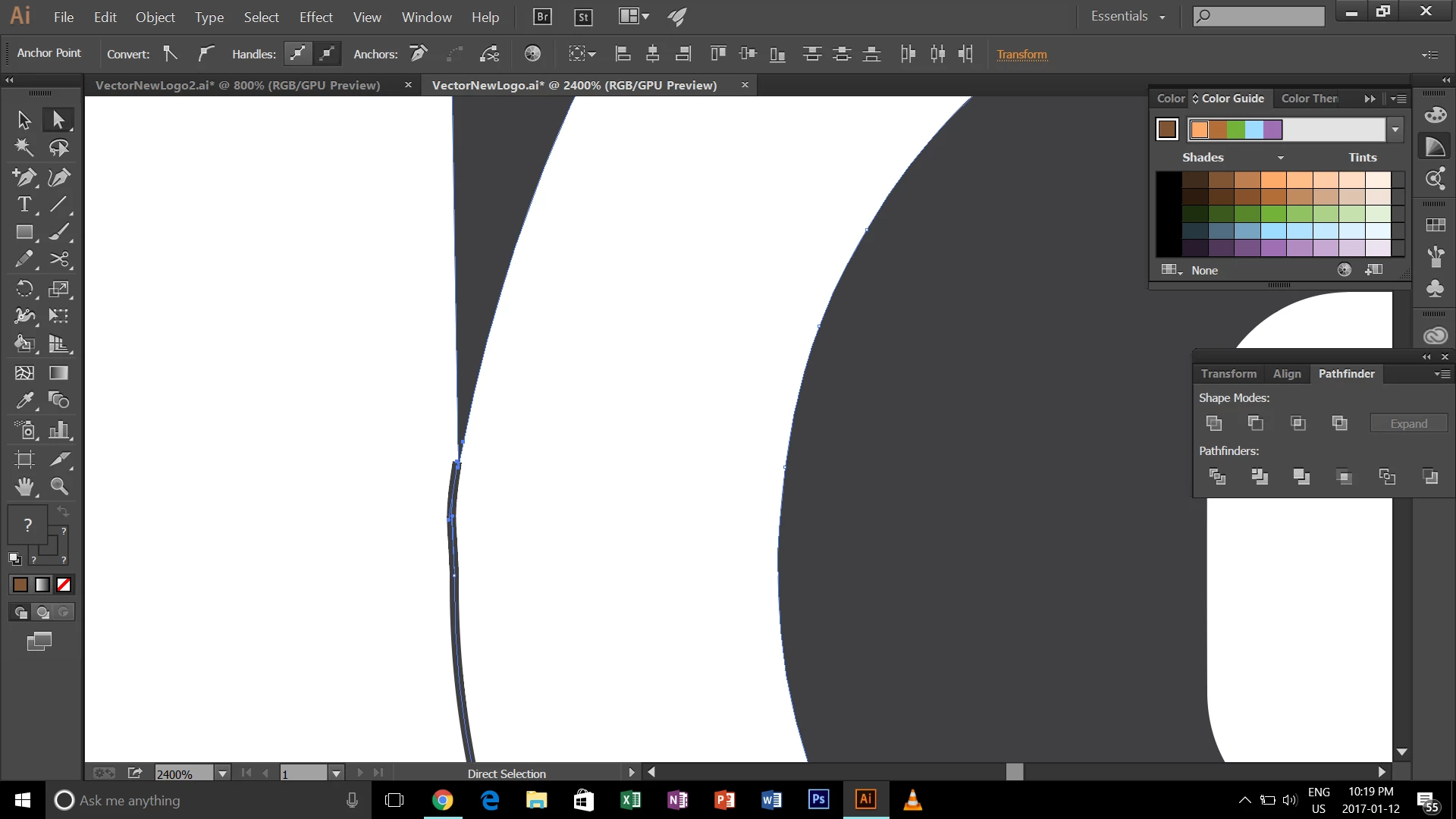Select the Magic Wand tool
Image resolution: width=1456 pixels, height=819 pixels.
click(x=24, y=148)
